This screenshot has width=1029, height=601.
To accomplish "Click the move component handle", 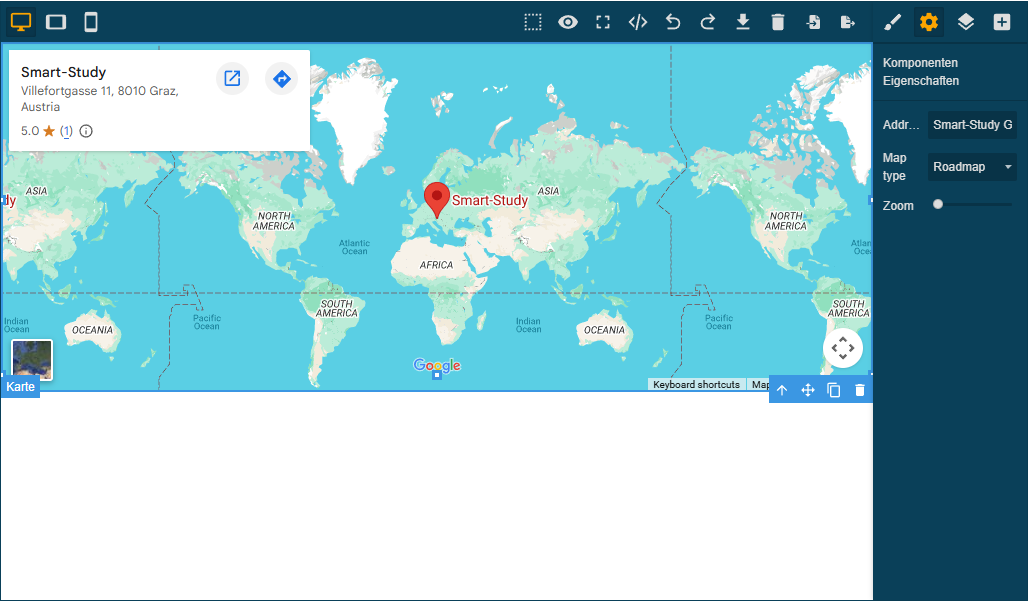I will (x=808, y=390).
